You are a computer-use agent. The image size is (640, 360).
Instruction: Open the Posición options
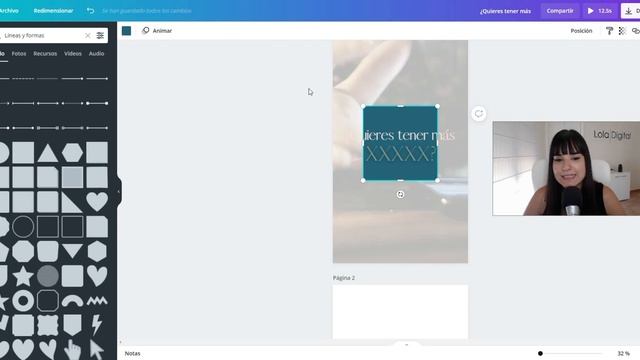(581, 31)
